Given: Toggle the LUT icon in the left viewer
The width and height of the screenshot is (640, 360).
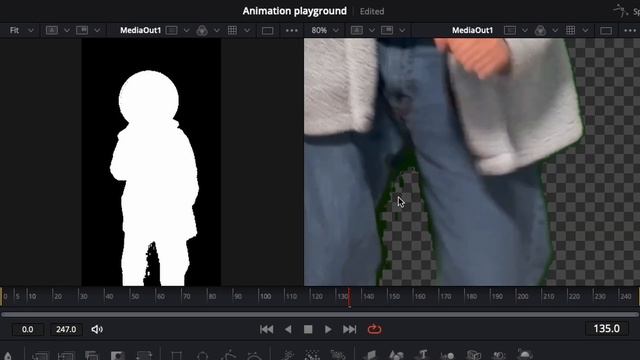Looking at the screenshot, I should 202,31.
